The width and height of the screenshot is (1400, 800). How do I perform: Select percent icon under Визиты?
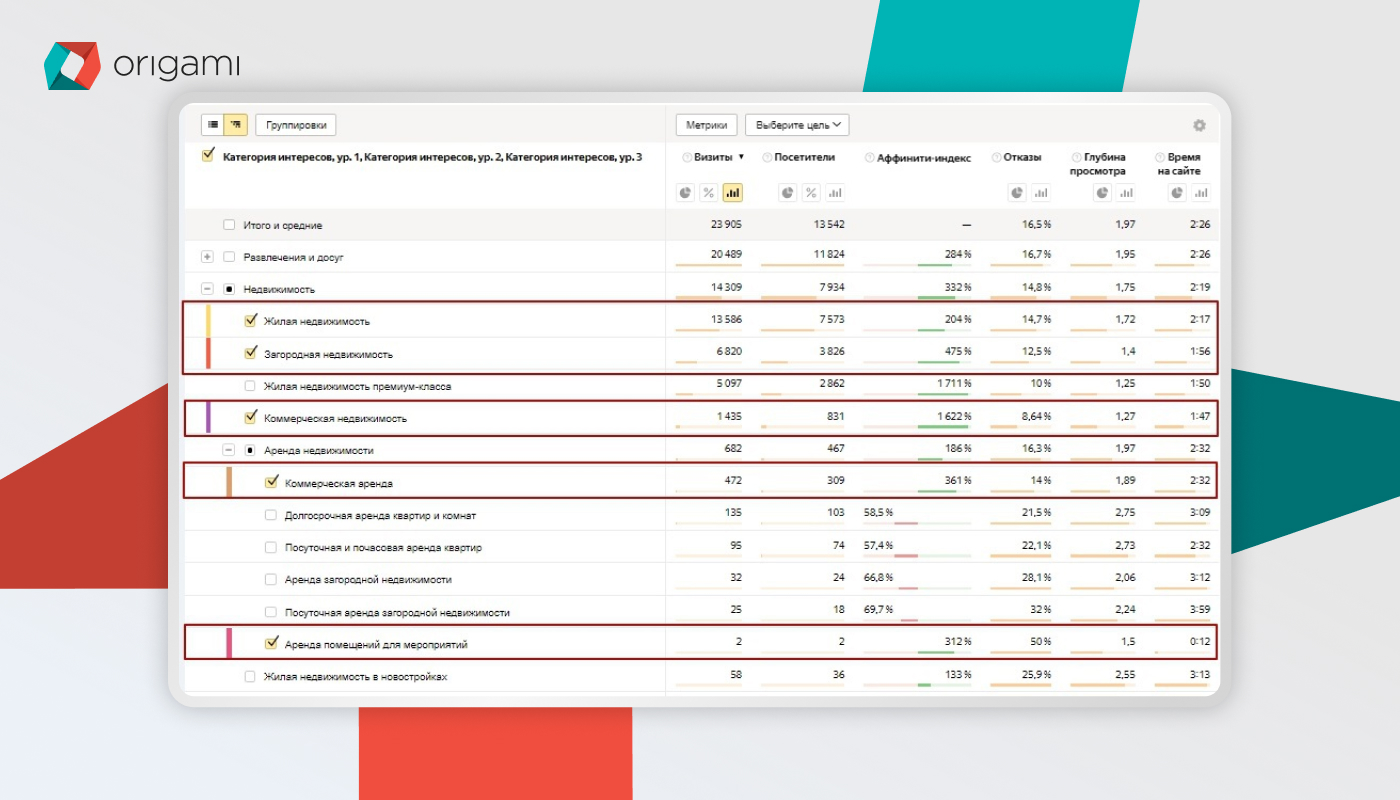point(709,192)
